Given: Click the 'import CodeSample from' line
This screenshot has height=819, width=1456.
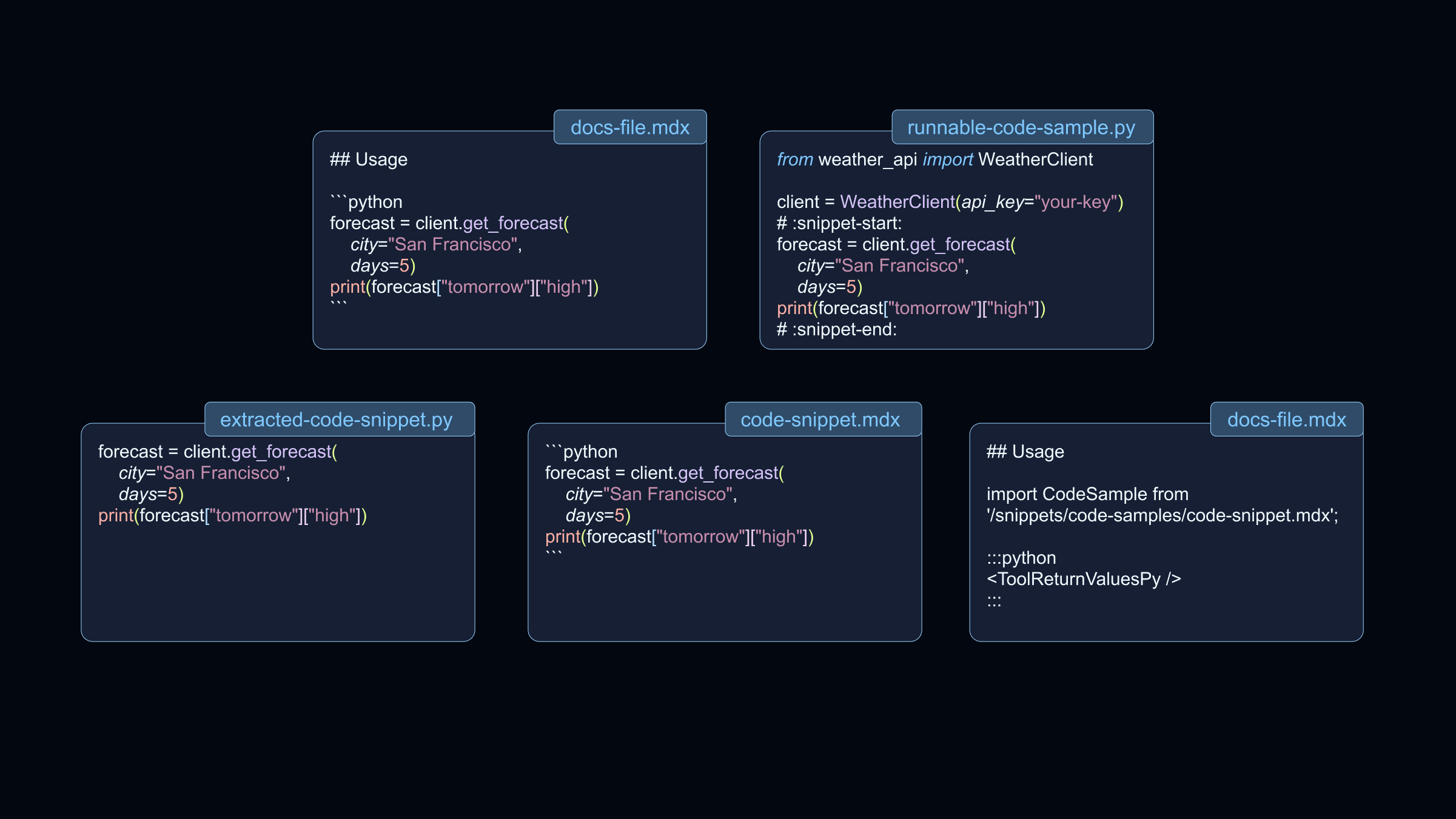Looking at the screenshot, I should [x=1087, y=494].
